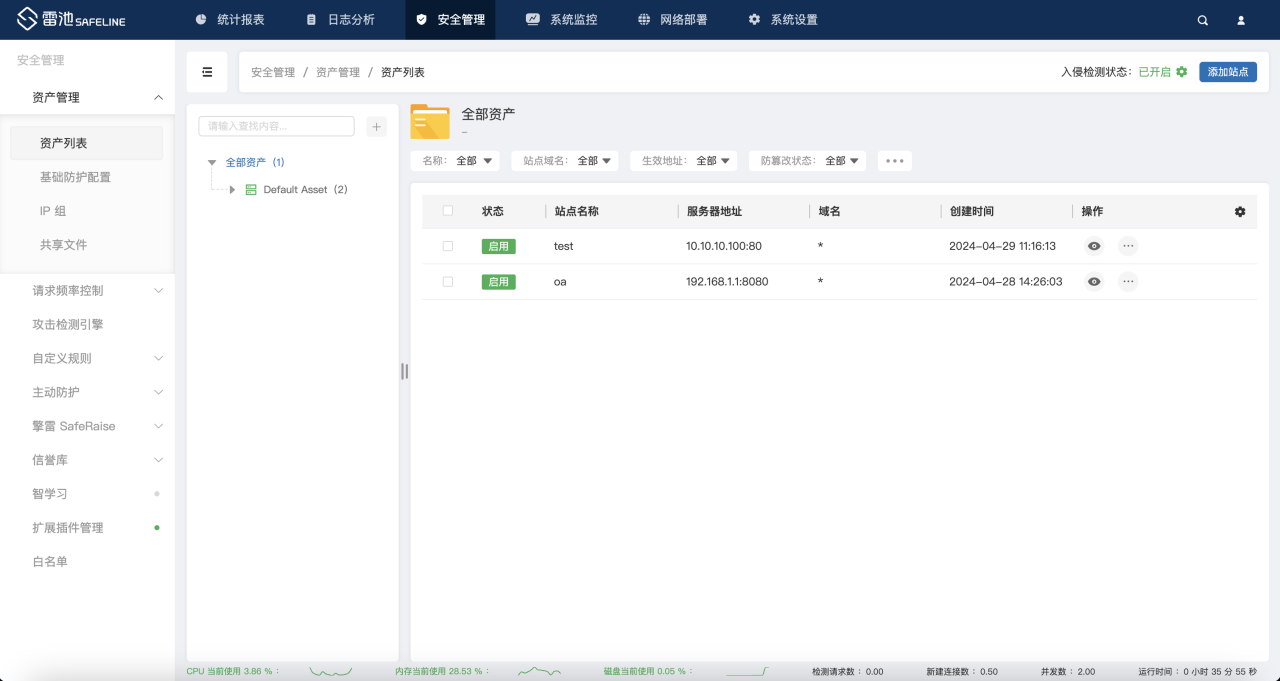Open table column settings gear icon
This screenshot has height=681, width=1280.
point(1240,212)
